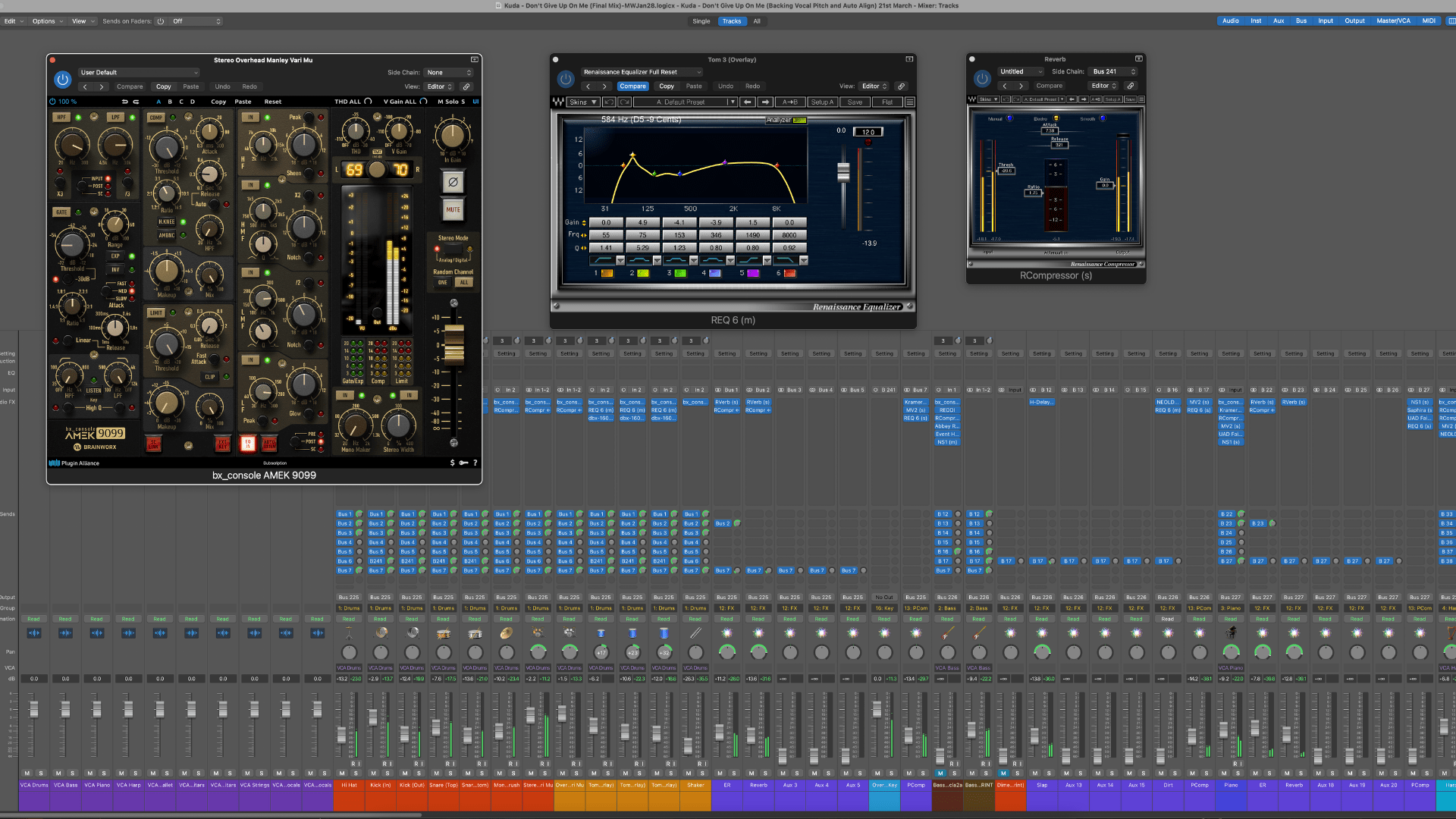Click Ratio value field in RCompressor
This screenshot has width=1456, height=819.
[x=1033, y=193]
